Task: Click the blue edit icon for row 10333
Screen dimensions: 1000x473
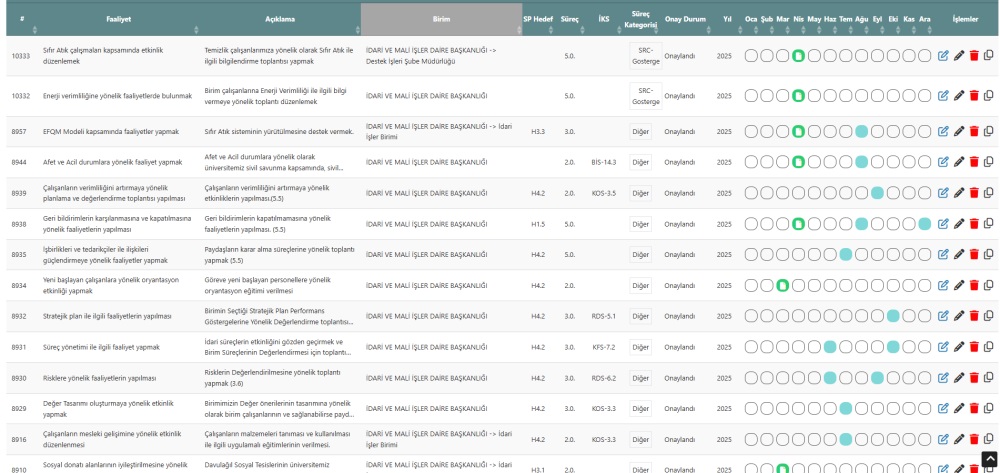Action: 943,56
